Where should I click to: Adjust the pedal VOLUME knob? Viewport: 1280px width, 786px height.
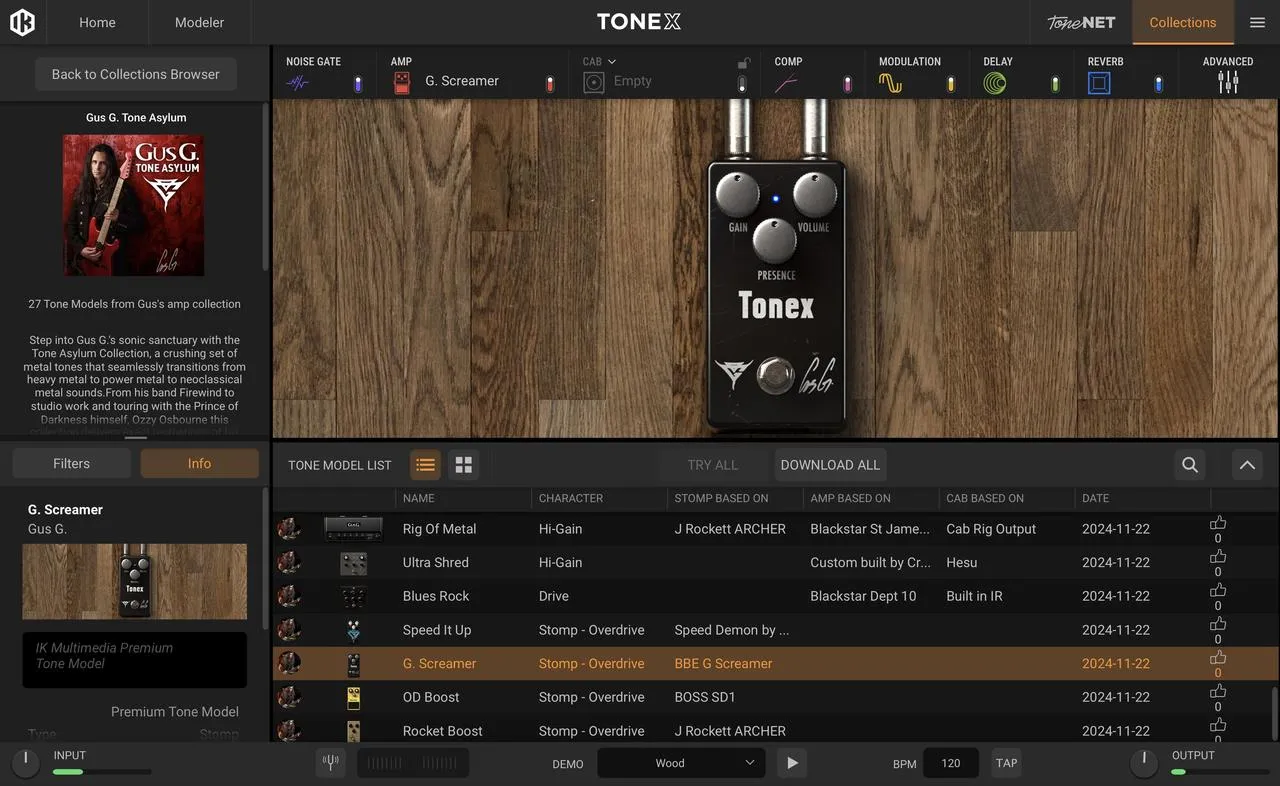click(814, 194)
